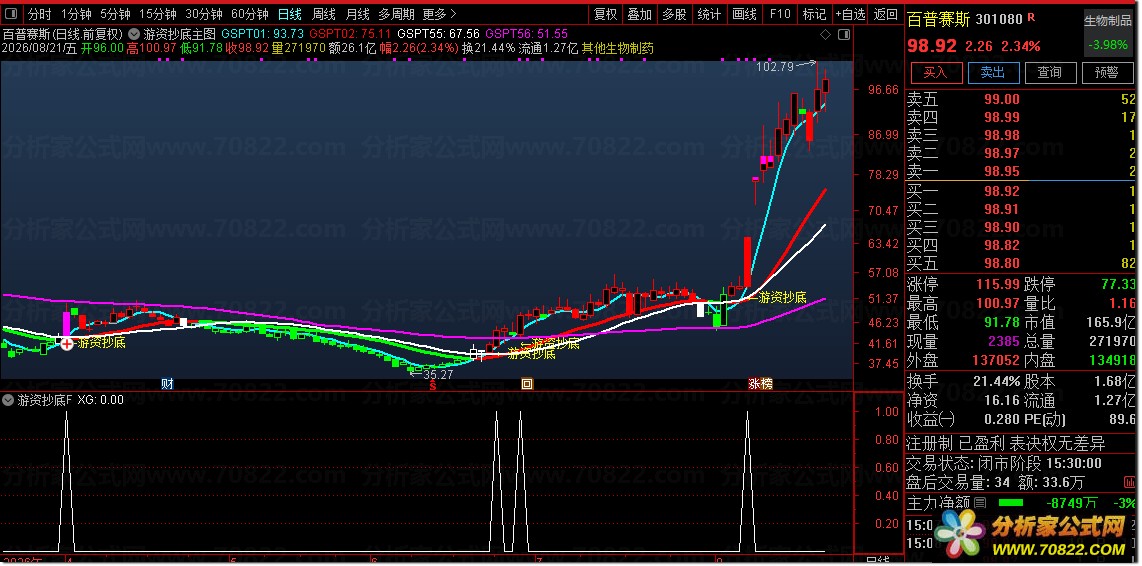Click the 买入 buy button
This screenshot has height=566, width=1142.
pyautogui.click(x=936, y=72)
